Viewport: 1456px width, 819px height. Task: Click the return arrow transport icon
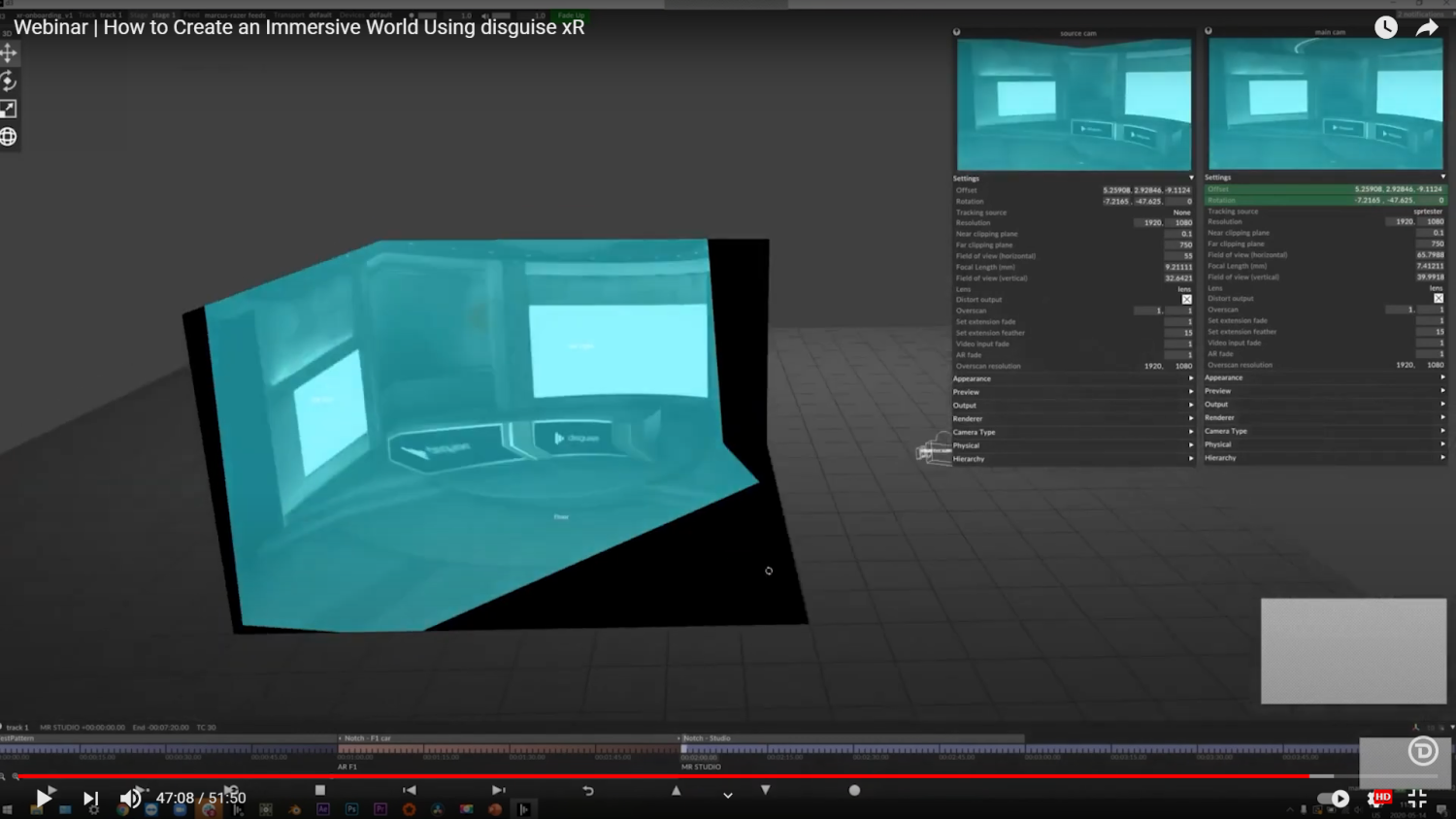point(587,791)
